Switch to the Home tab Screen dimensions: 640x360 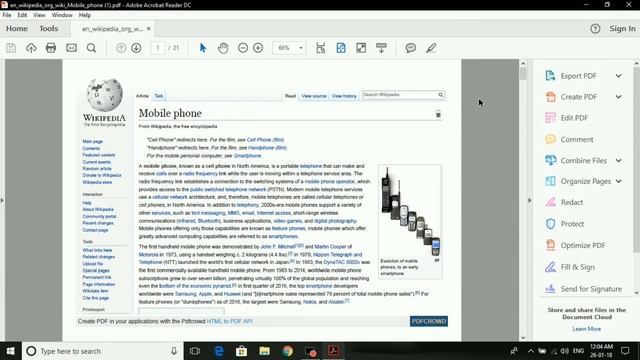(17, 29)
